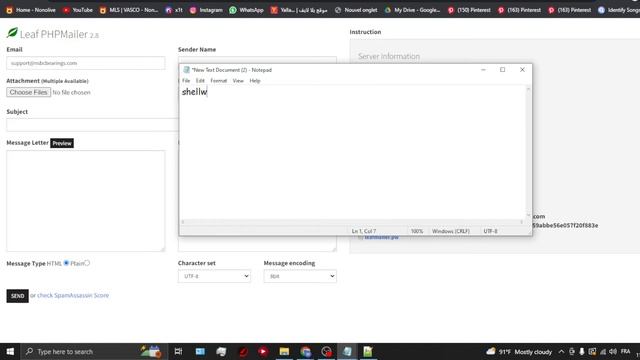Open the Notepad++ icon on taskbar
The width and height of the screenshot is (640, 360).
(x=368, y=351)
